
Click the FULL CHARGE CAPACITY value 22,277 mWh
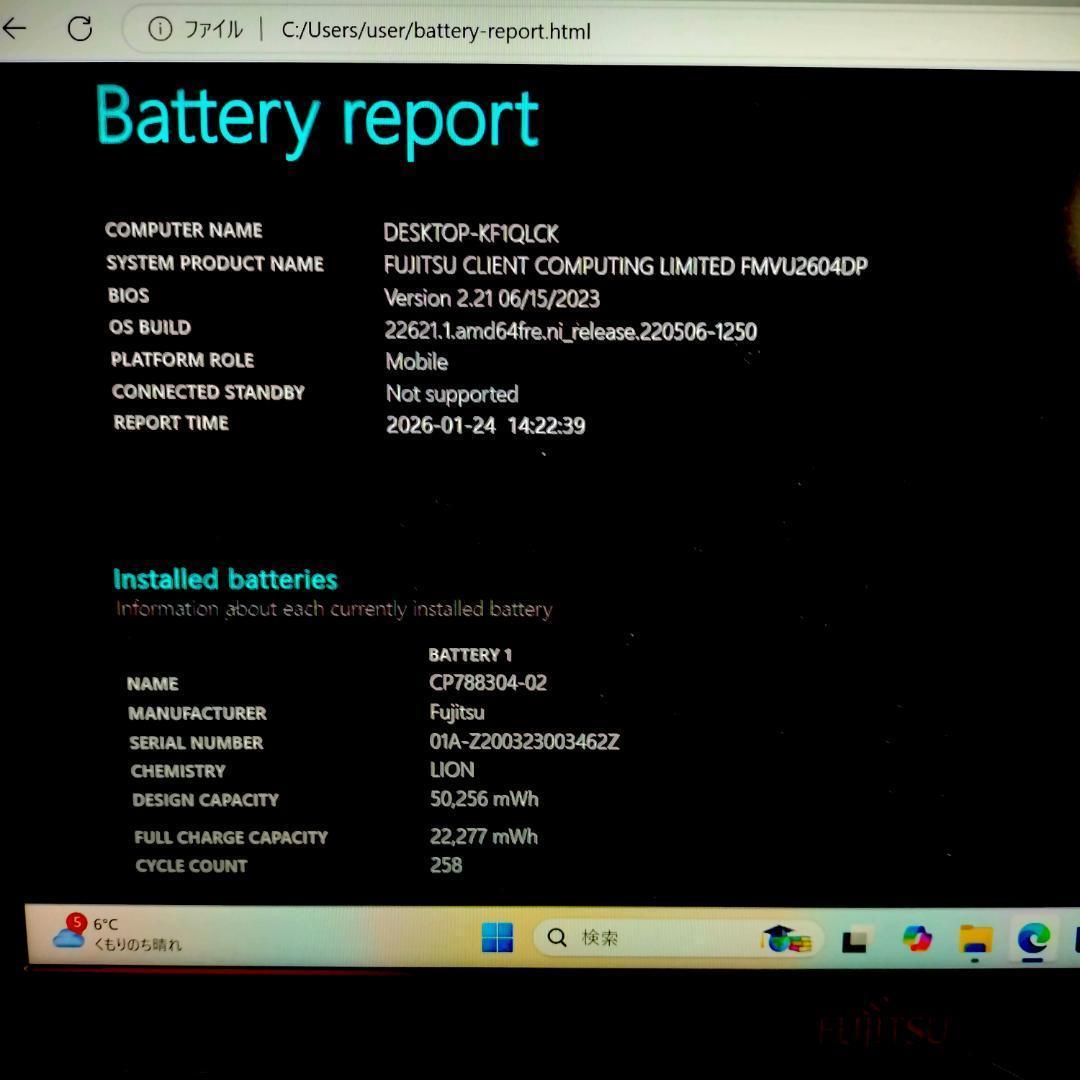point(484,837)
